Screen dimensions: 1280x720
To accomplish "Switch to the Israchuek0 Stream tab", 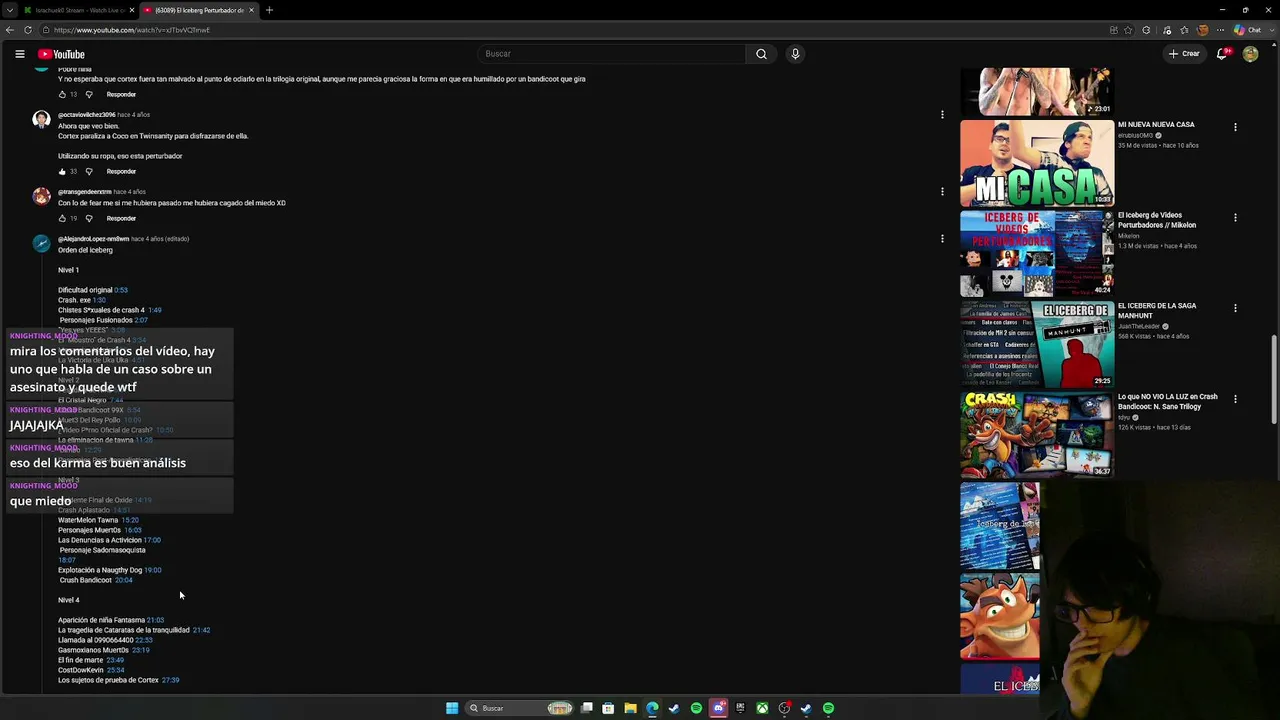I will (77, 10).
